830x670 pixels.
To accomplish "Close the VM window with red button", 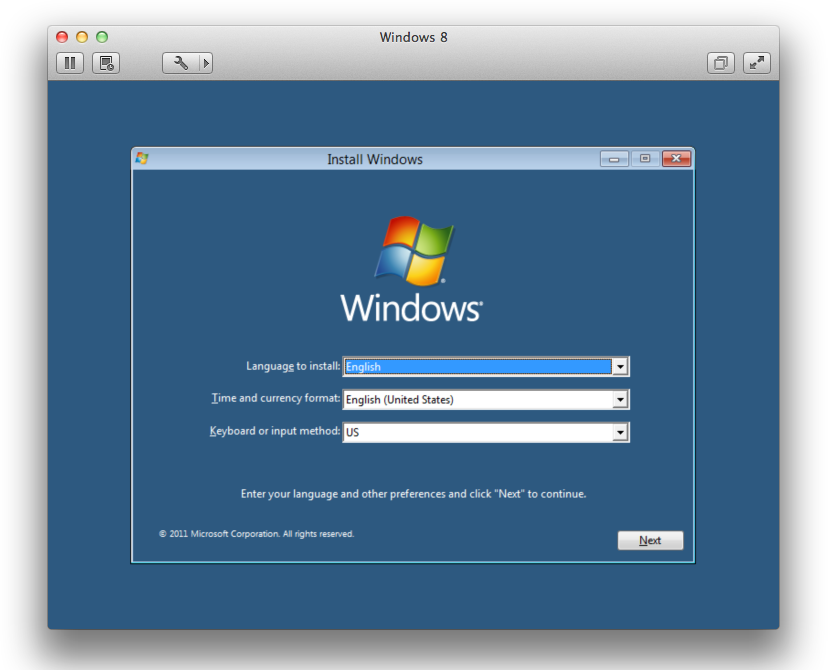I will coord(62,37).
